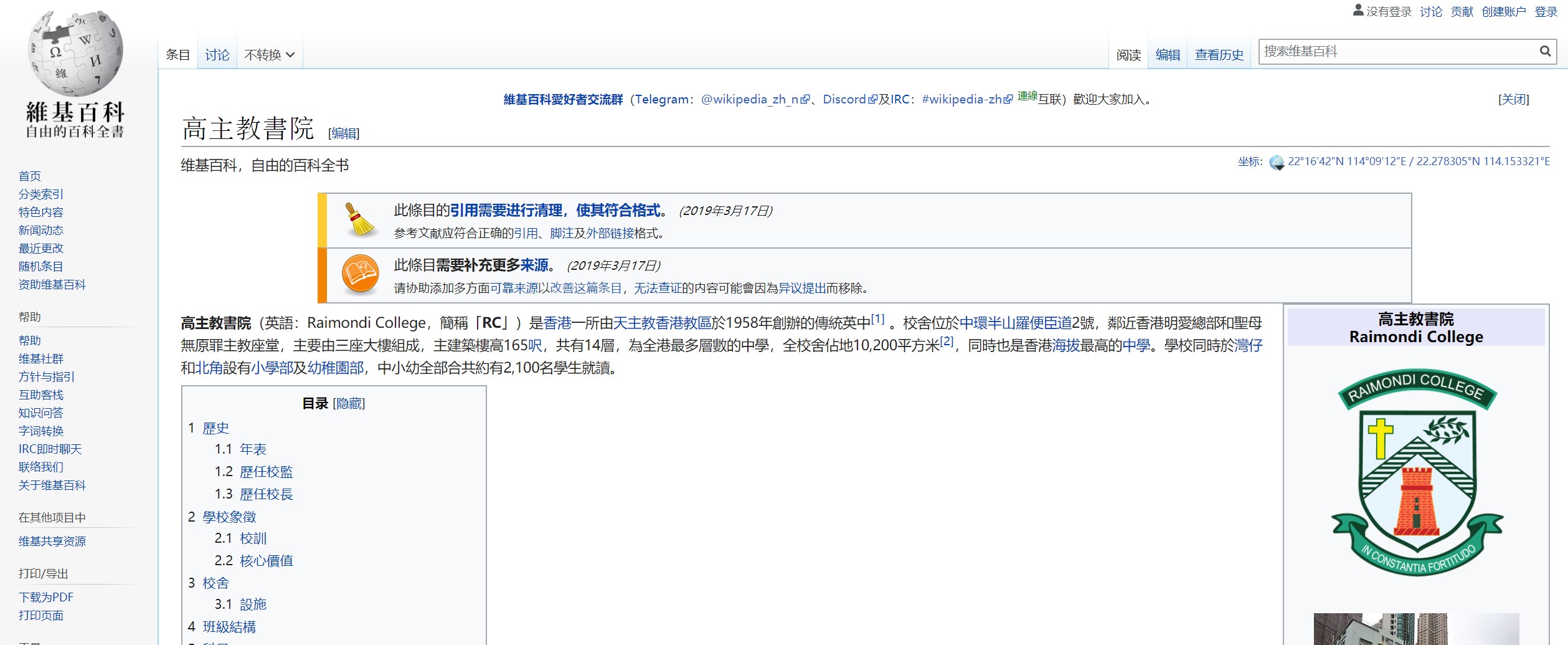
Task: Click the Wikipedia globe logo
Action: tap(75, 53)
